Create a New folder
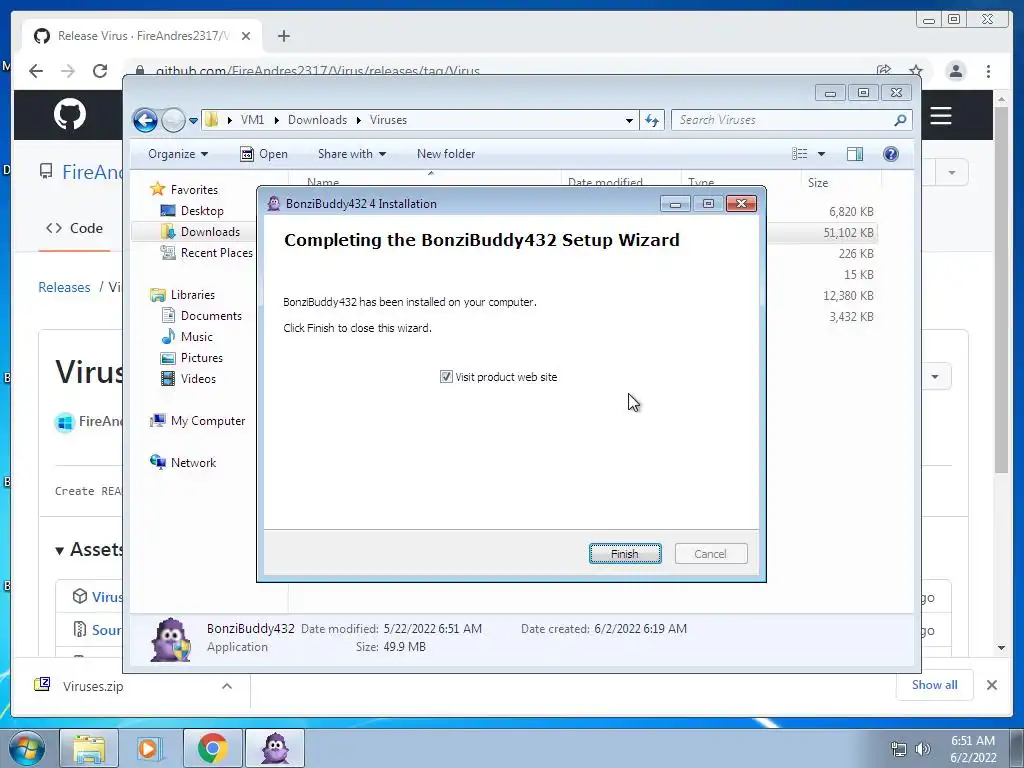The width and height of the screenshot is (1024, 768). tap(446, 153)
